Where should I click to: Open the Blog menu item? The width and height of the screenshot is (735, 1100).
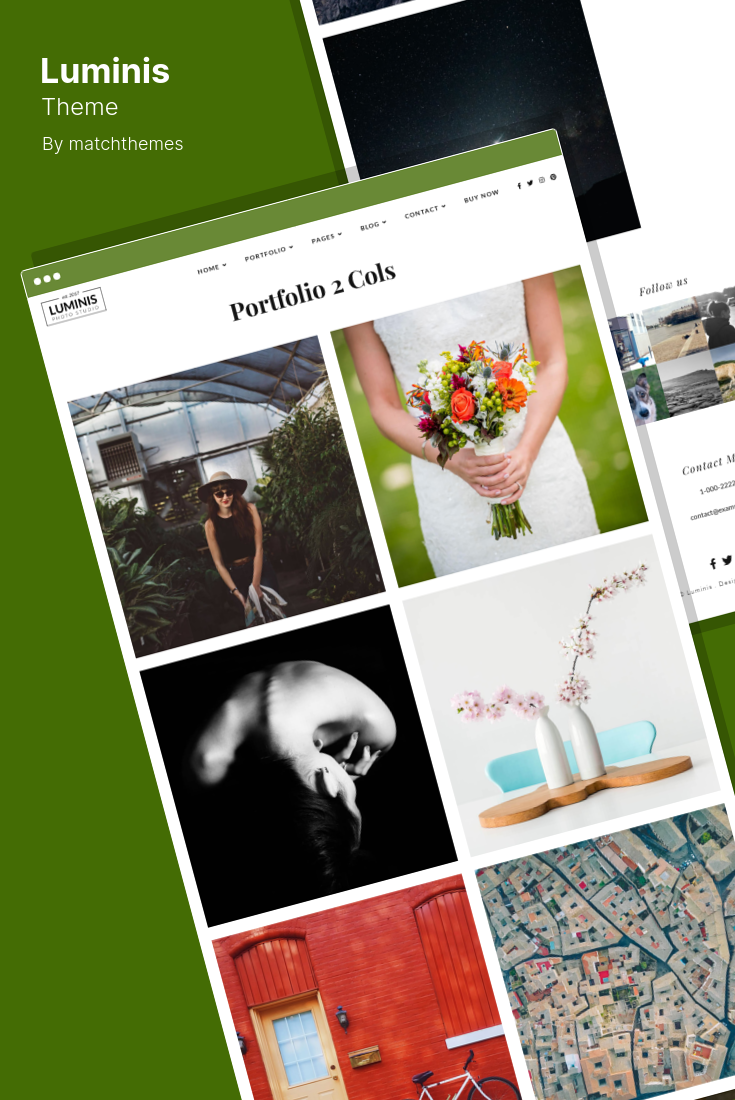point(373,225)
